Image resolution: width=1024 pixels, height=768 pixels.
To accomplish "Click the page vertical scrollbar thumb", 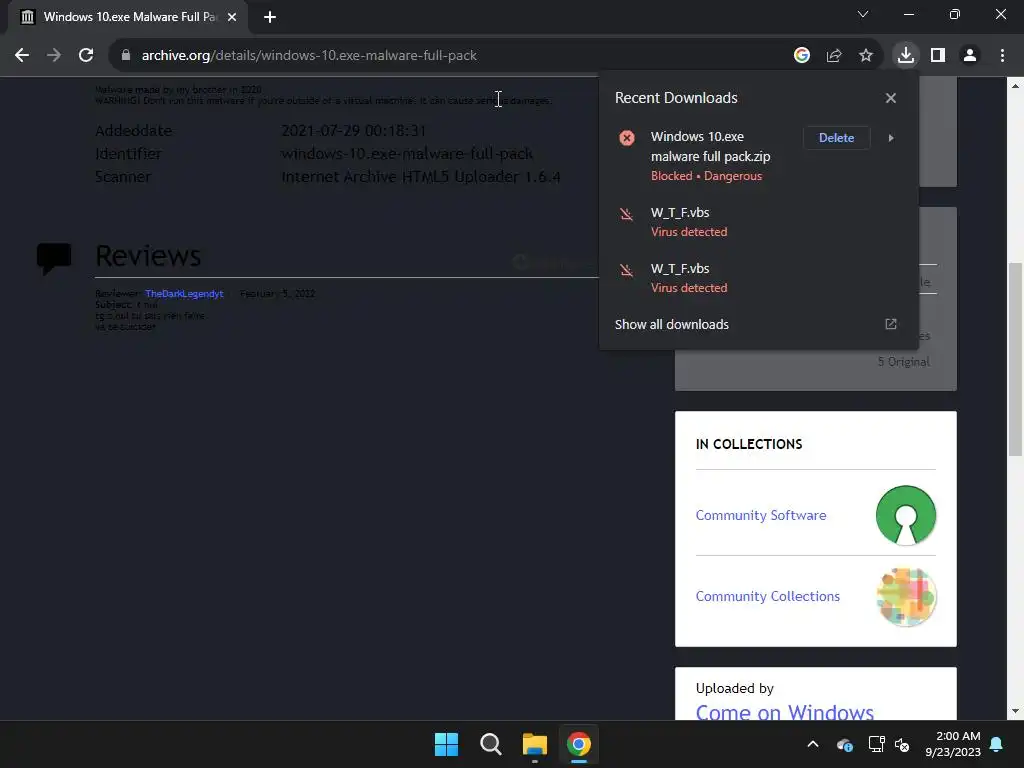I will click(x=1016, y=359).
